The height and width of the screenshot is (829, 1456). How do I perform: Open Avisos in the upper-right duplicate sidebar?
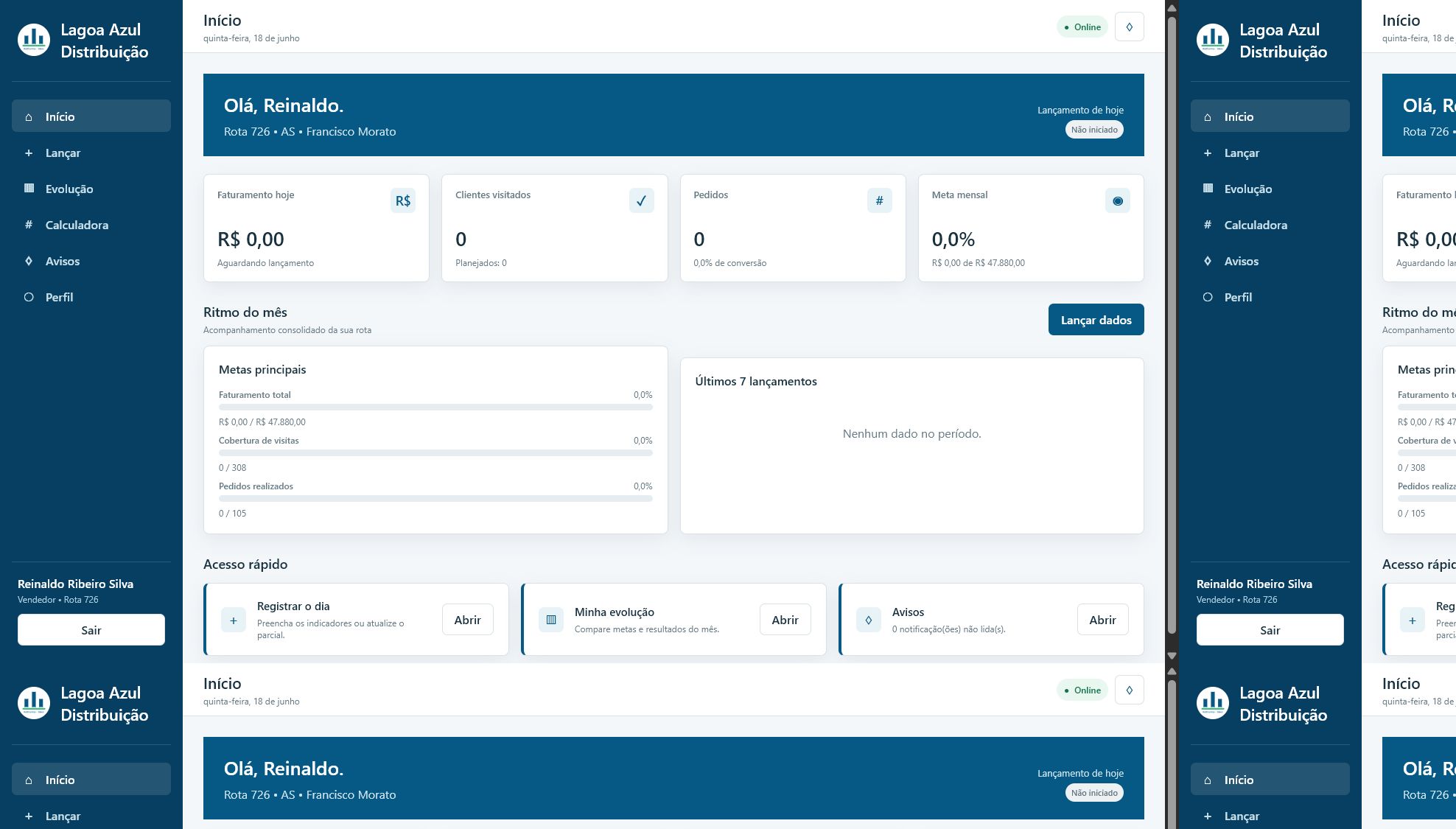coord(1270,261)
